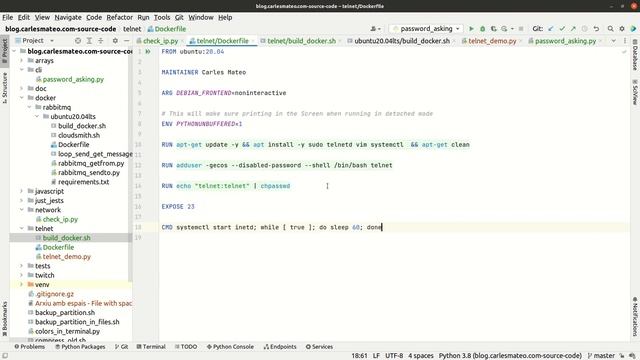Open the Navigate menu
This screenshot has height=360, width=640.
click(68, 17)
